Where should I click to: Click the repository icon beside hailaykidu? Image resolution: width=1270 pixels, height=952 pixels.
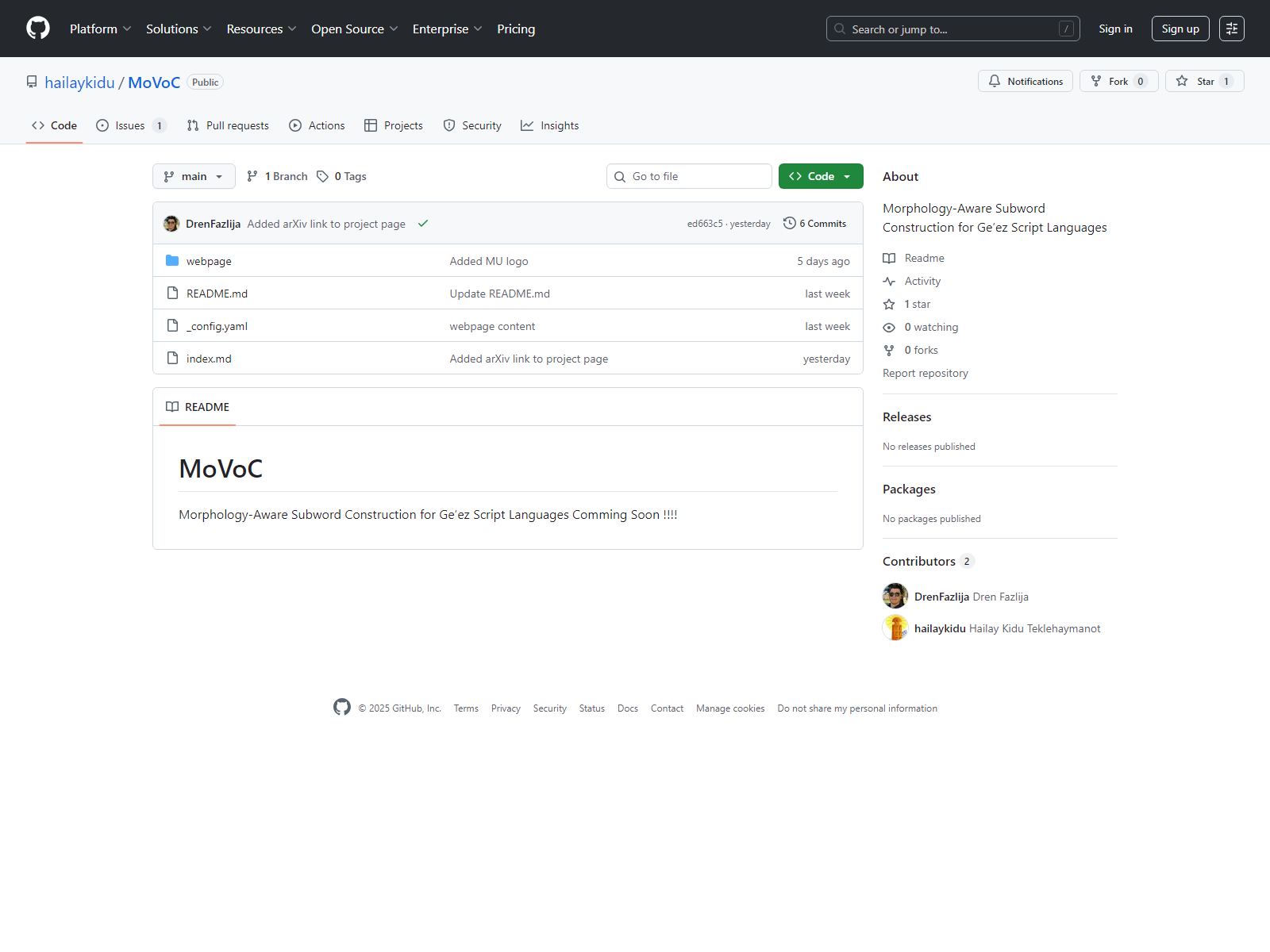coord(32,82)
